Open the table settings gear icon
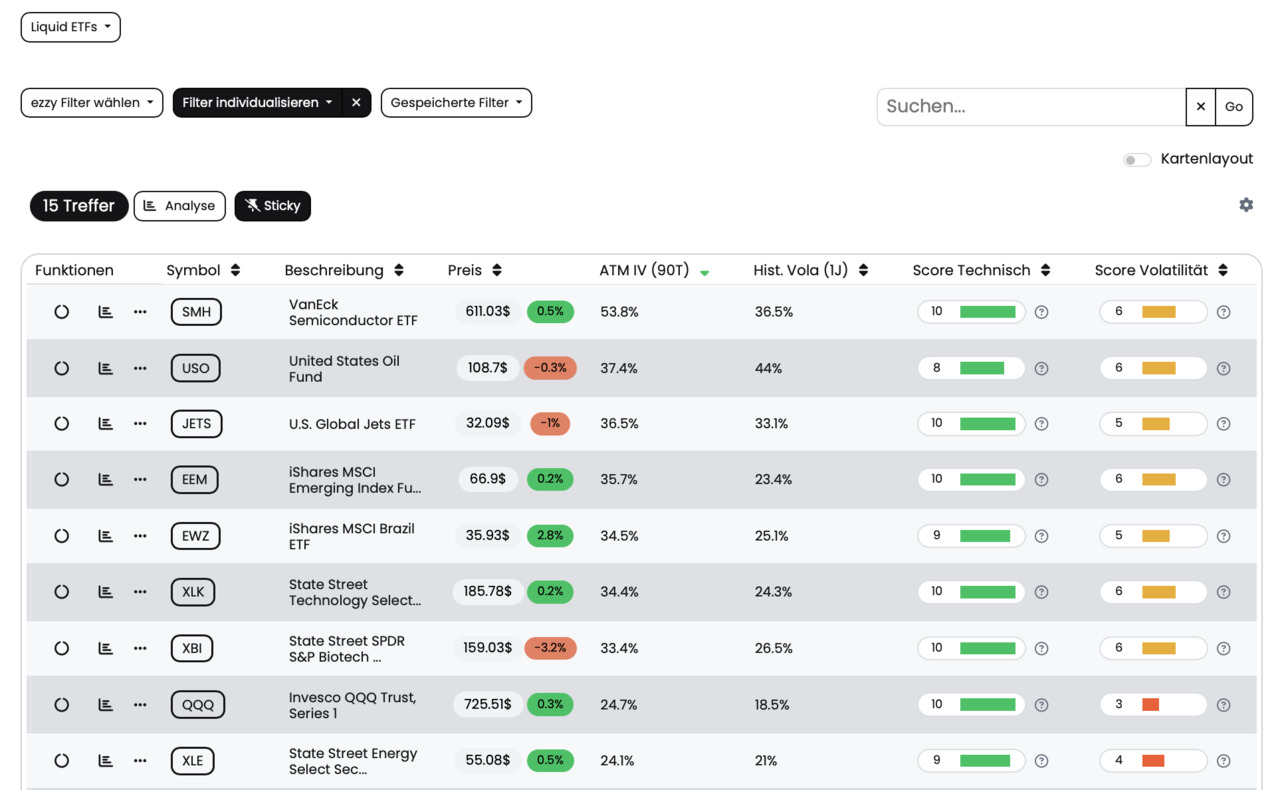This screenshot has width=1280, height=790. [1246, 205]
